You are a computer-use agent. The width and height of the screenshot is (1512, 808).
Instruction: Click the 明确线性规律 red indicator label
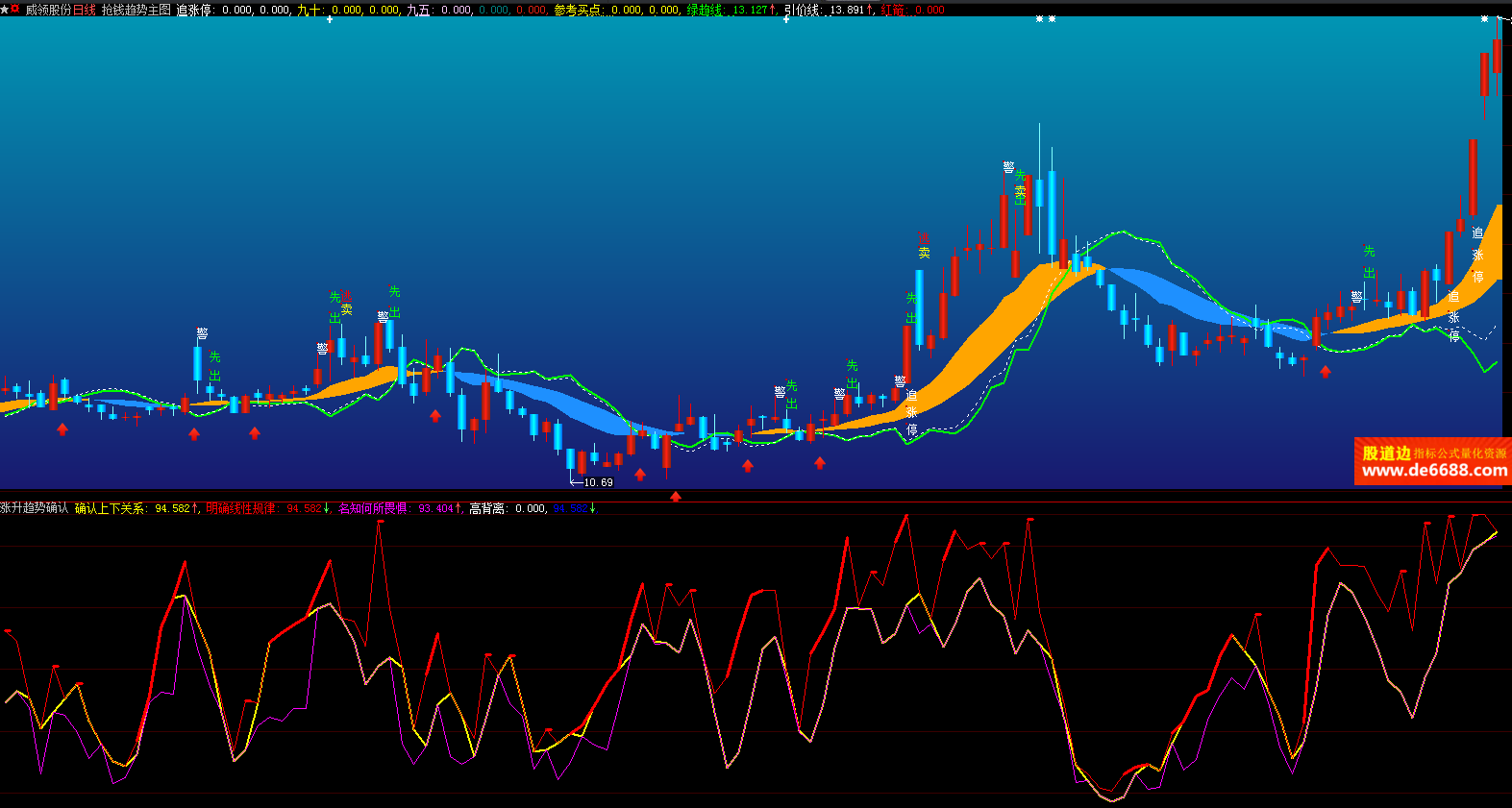(x=241, y=508)
